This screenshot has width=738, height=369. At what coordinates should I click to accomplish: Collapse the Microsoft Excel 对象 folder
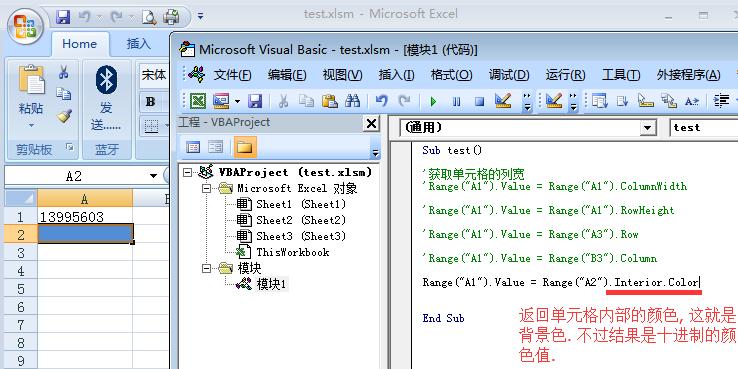click(x=206, y=188)
